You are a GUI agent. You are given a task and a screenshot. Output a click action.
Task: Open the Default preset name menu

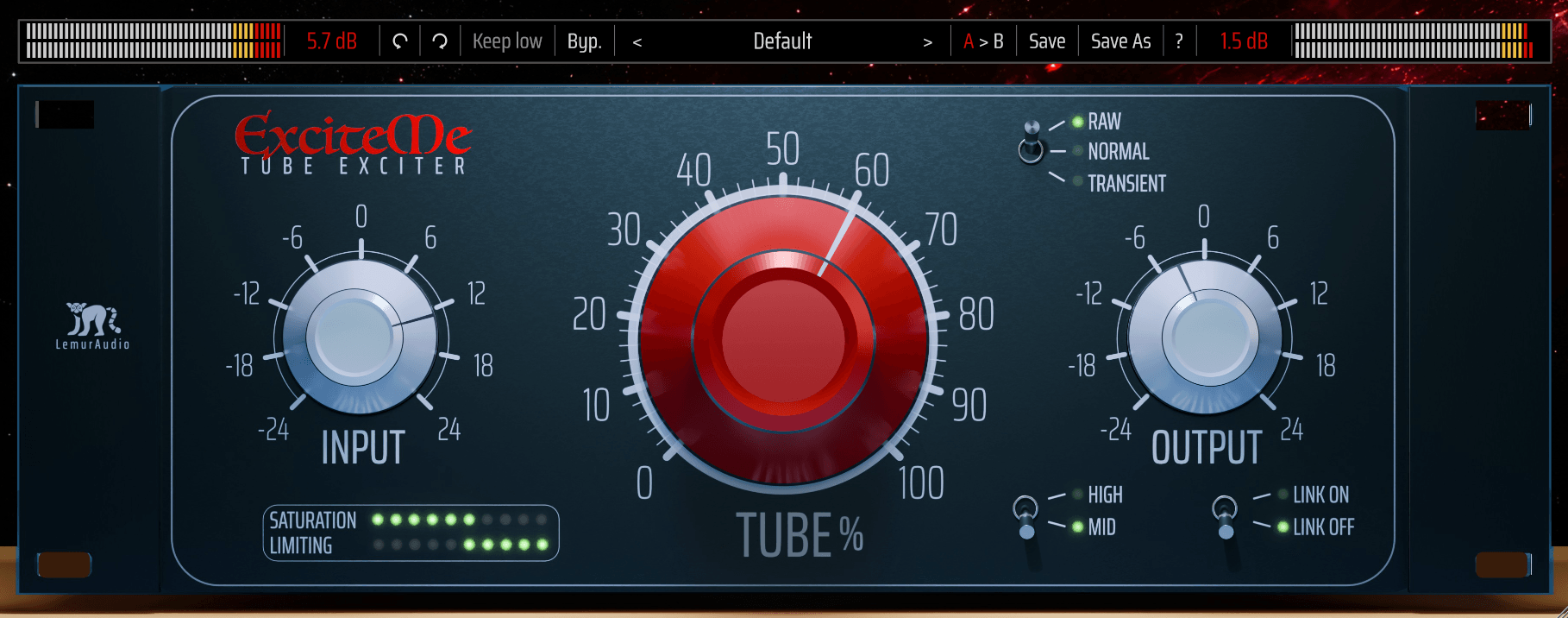(782, 41)
